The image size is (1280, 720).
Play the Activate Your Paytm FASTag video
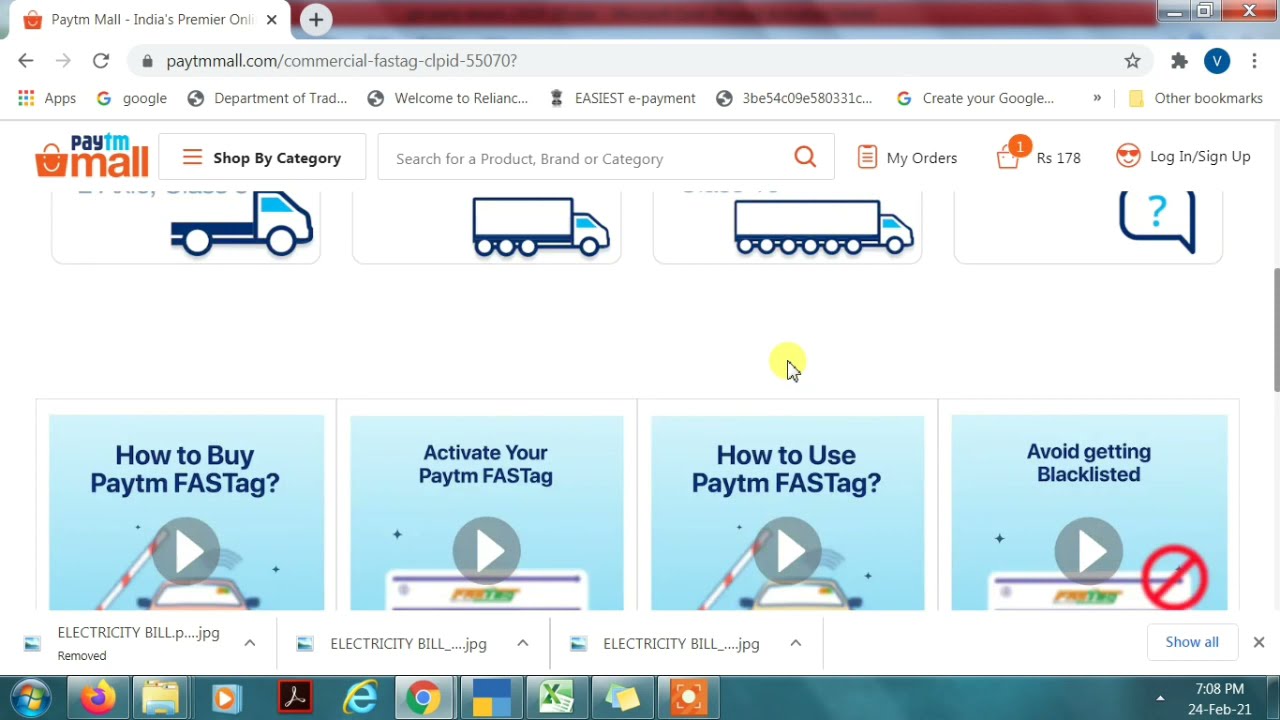[x=487, y=550]
